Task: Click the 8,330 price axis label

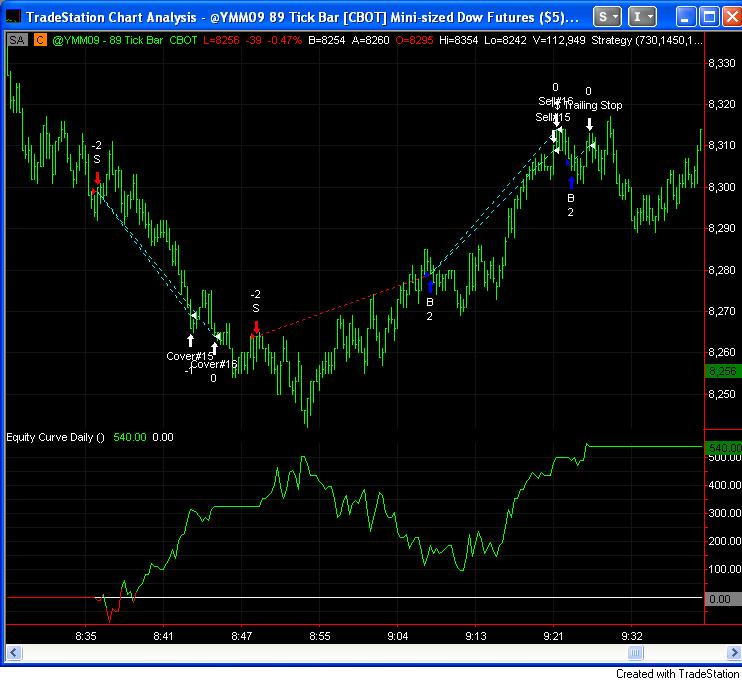Action: pos(722,63)
